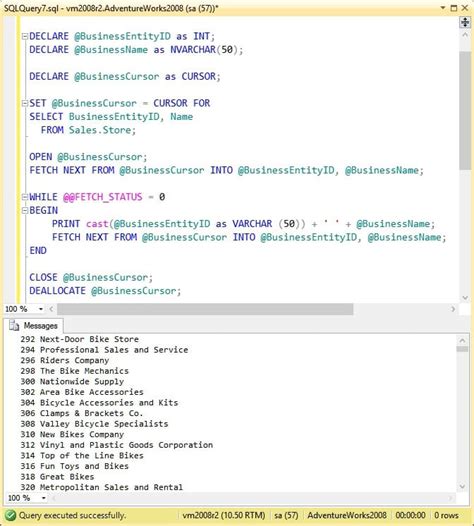
Task: Click the 'vm2008r2 (10.50 RTM)' status entry
Action: (x=224, y=516)
